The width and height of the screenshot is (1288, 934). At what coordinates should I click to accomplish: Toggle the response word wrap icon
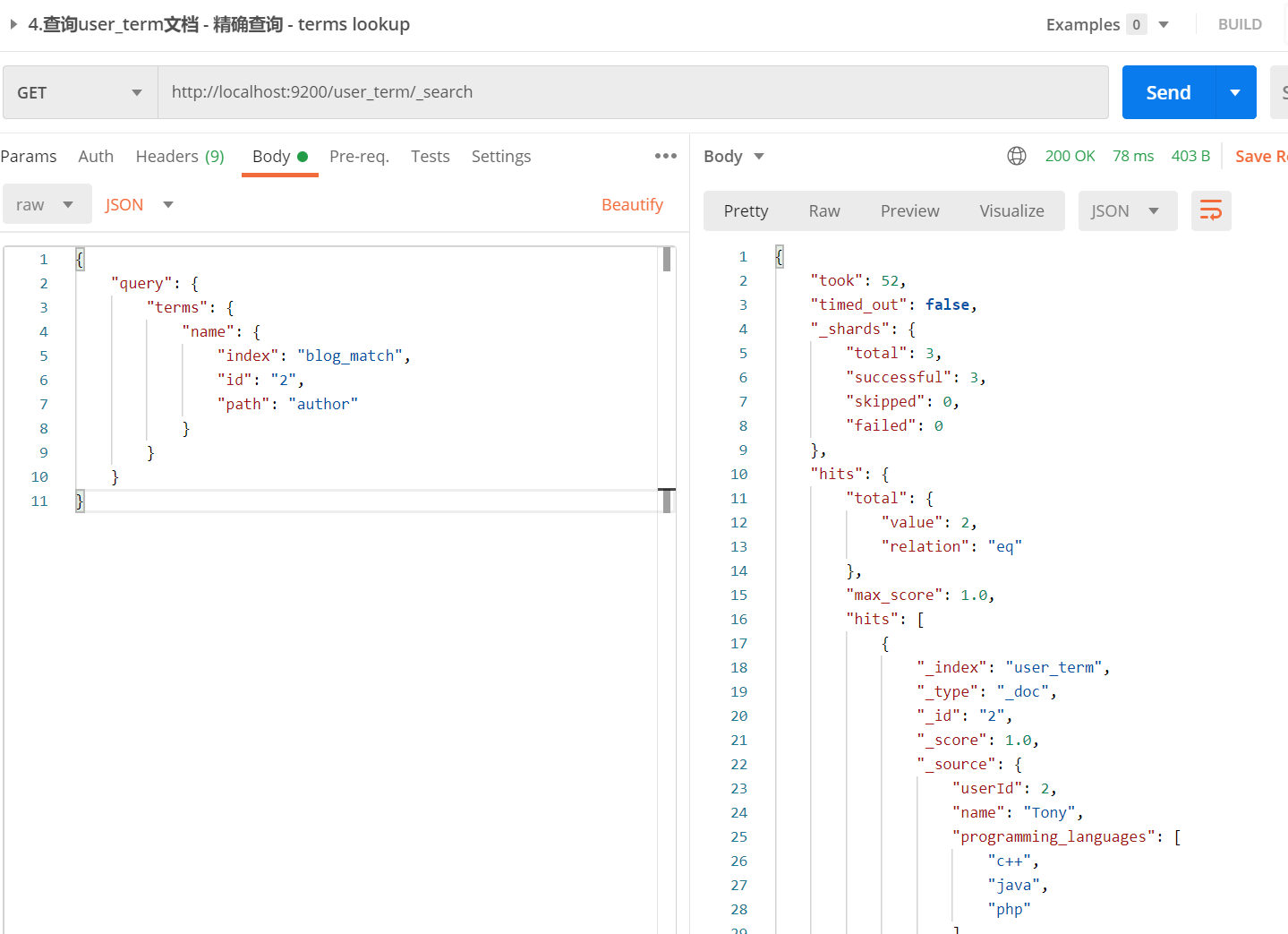point(1210,211)
